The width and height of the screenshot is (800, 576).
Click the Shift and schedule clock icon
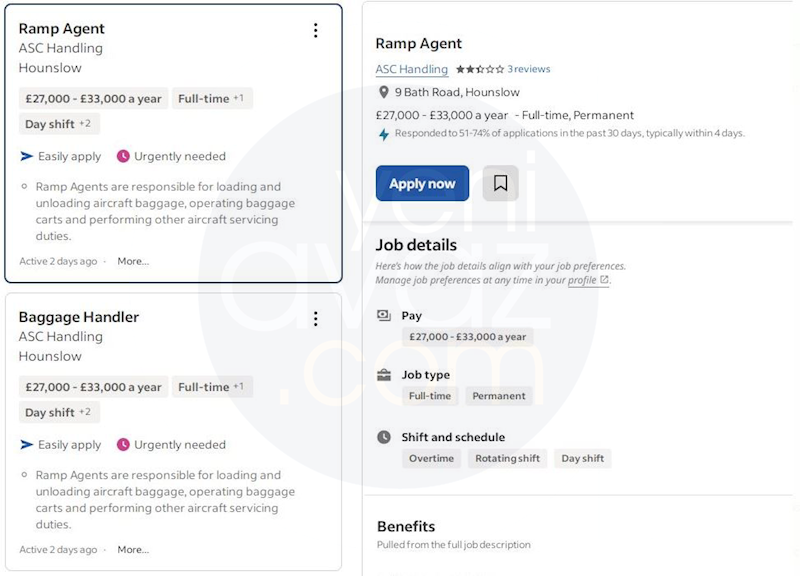(384, 437)
